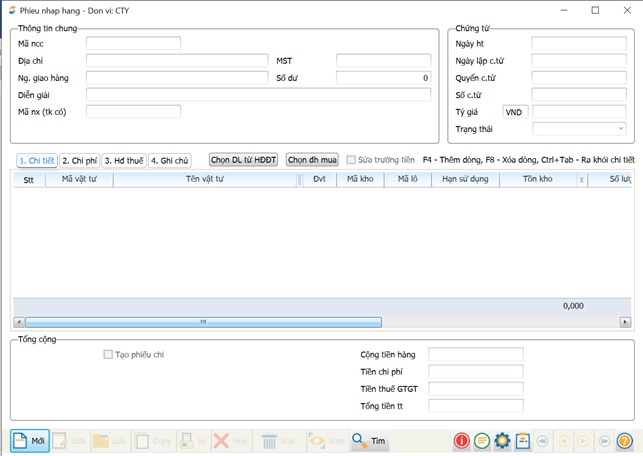Open the 3. Hd thuế tab

(124, 160)
